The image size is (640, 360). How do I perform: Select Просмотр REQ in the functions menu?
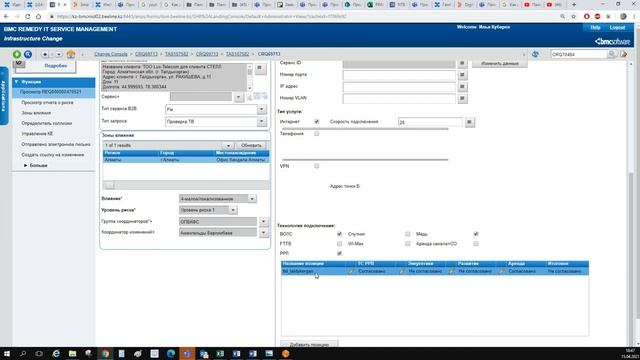click(x=54, y=92)
